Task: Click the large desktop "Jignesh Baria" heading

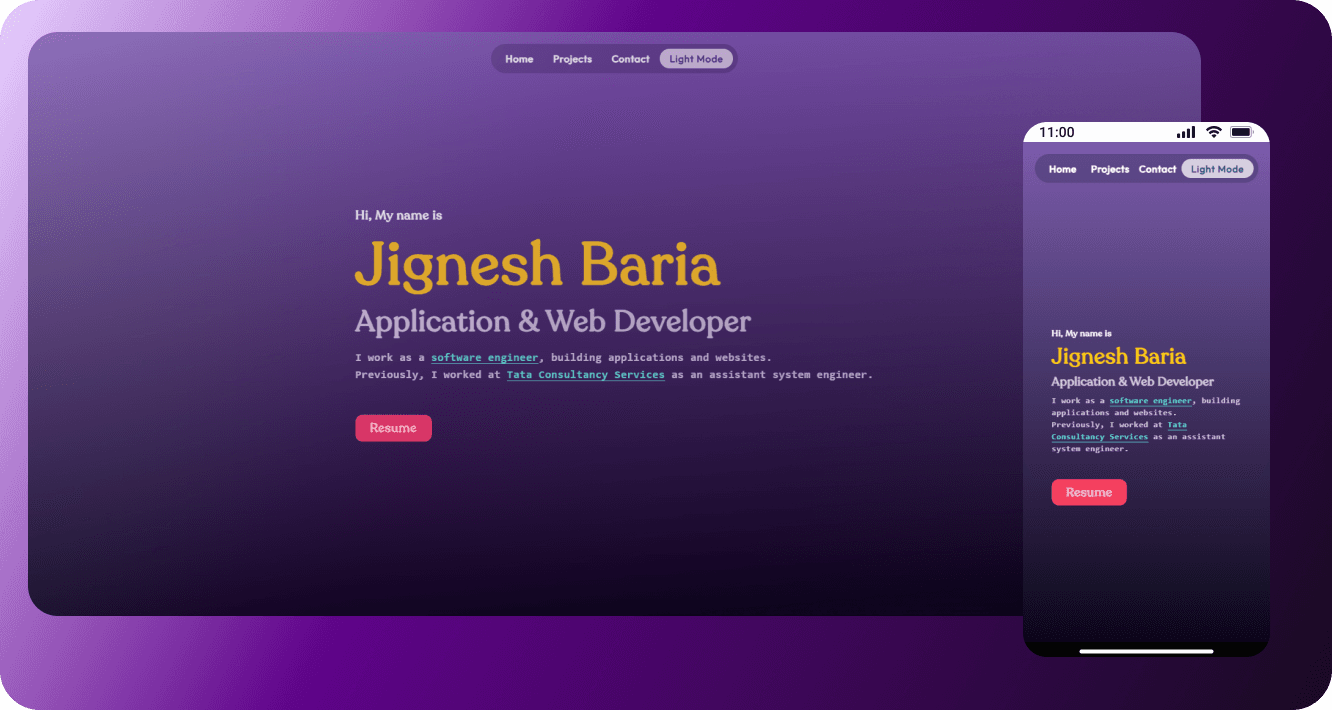Action: 537,266
